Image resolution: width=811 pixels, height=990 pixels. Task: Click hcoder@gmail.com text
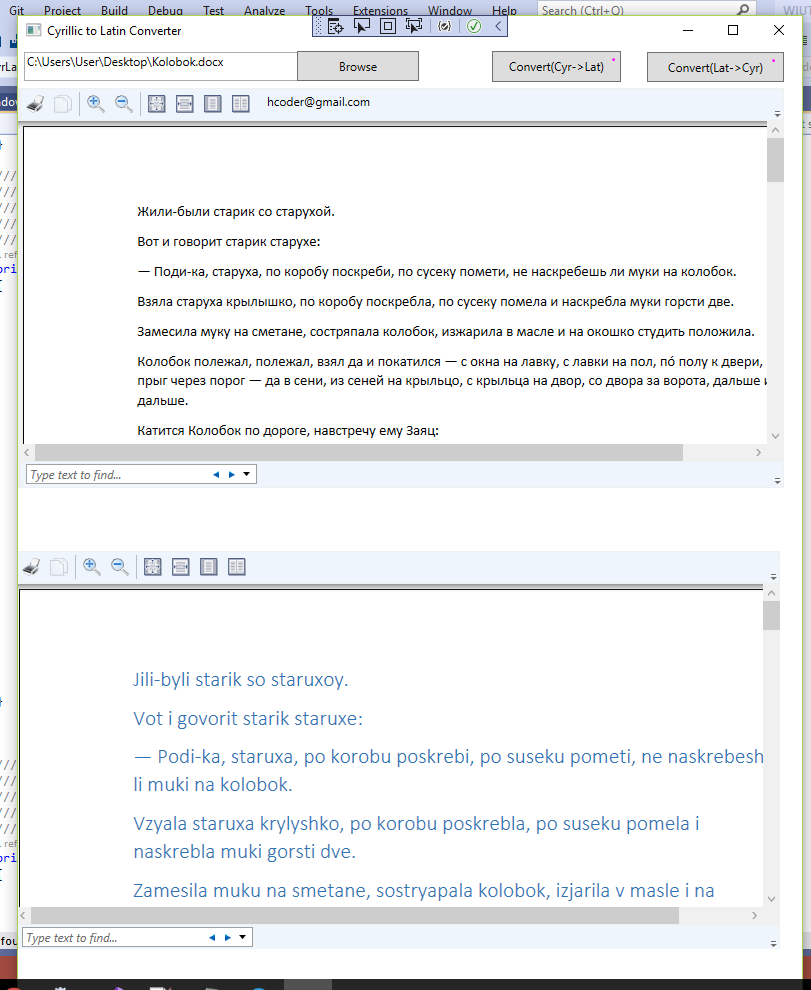[x=318, y=102]
